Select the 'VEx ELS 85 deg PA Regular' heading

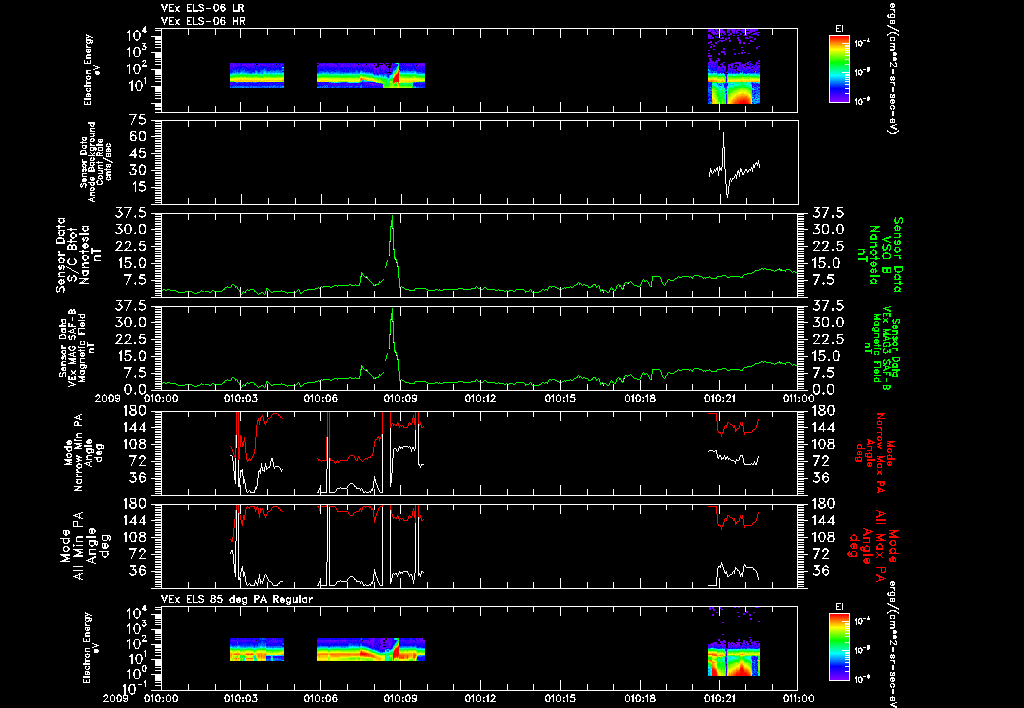pos(237,599)
